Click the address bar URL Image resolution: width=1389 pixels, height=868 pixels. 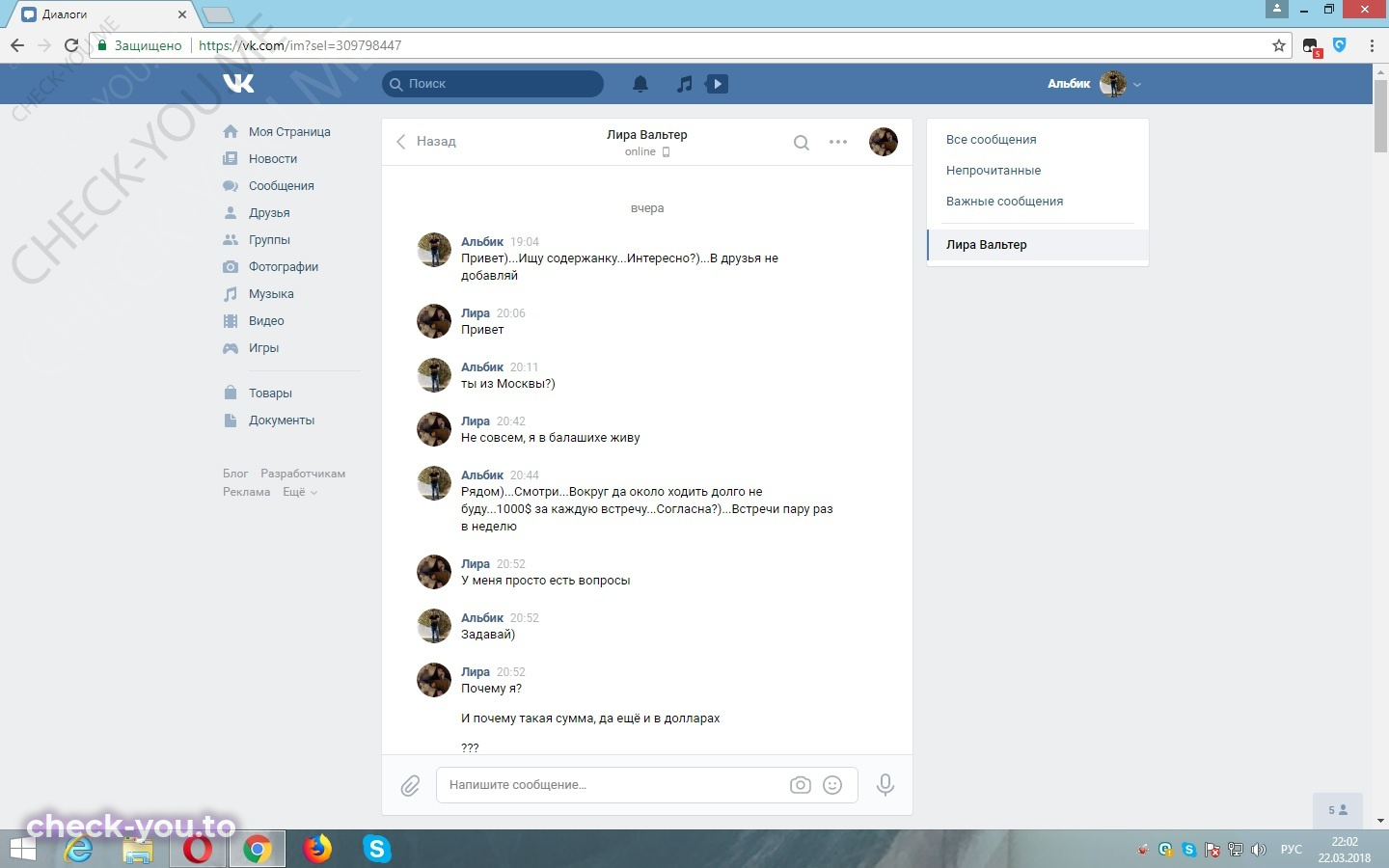300,45
